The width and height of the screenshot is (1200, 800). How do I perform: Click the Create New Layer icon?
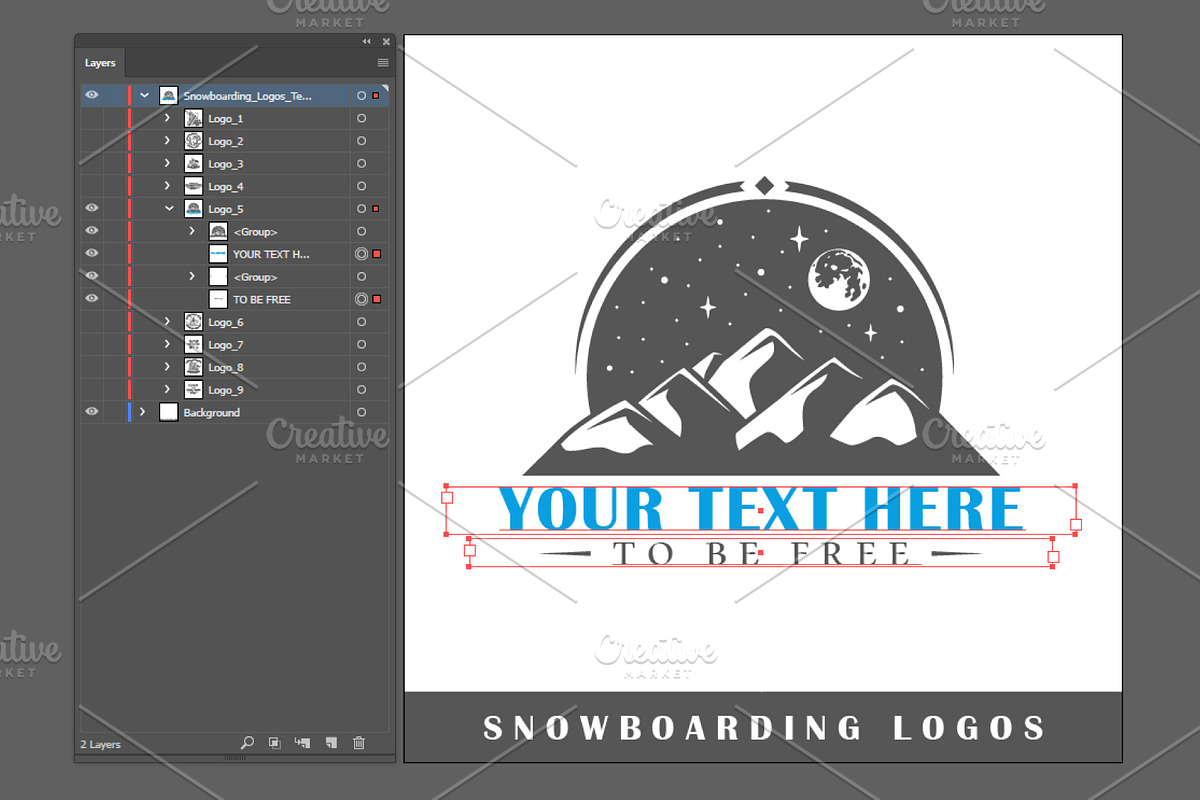(x=331, y=743)
